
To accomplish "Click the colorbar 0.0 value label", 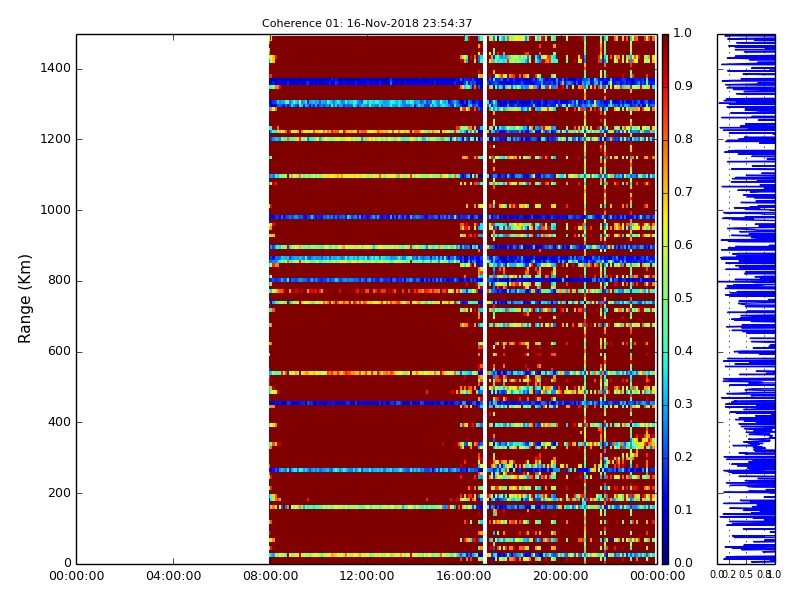I will click(683, 563).
